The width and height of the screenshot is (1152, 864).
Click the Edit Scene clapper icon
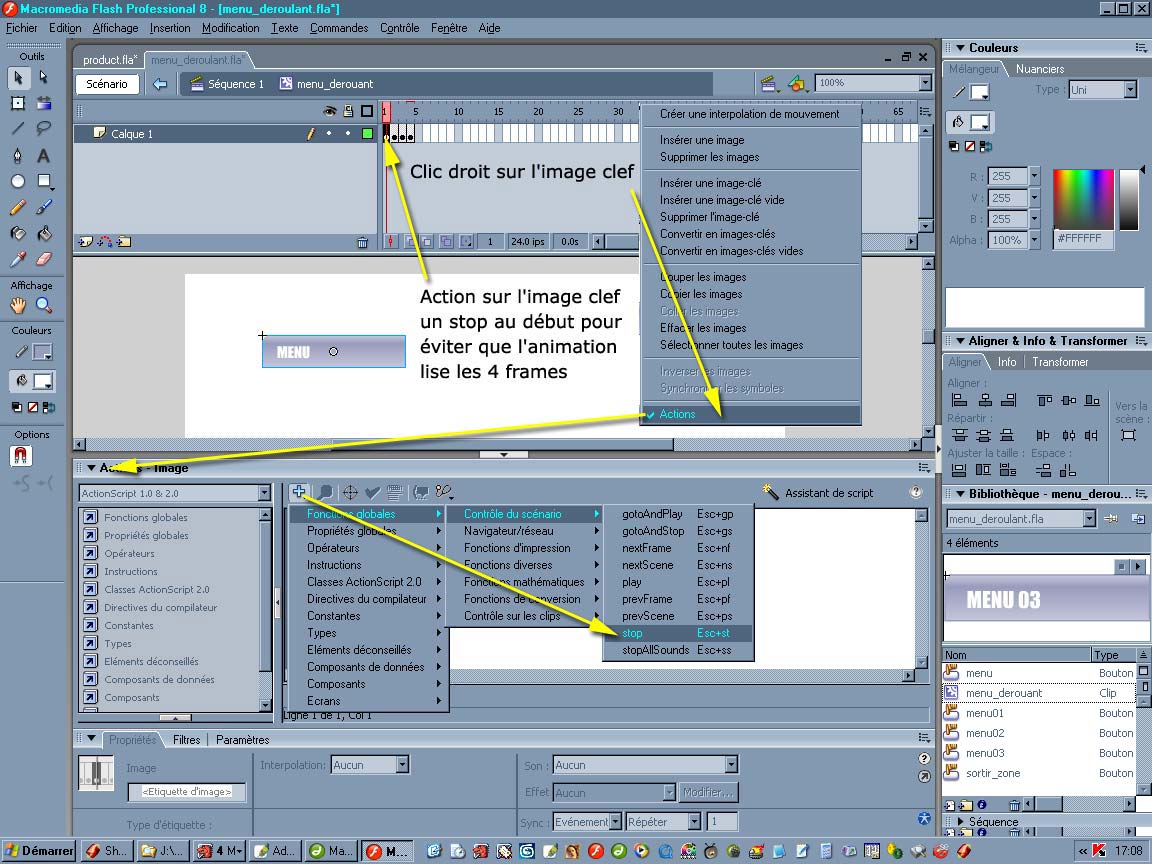coord(768,84)
